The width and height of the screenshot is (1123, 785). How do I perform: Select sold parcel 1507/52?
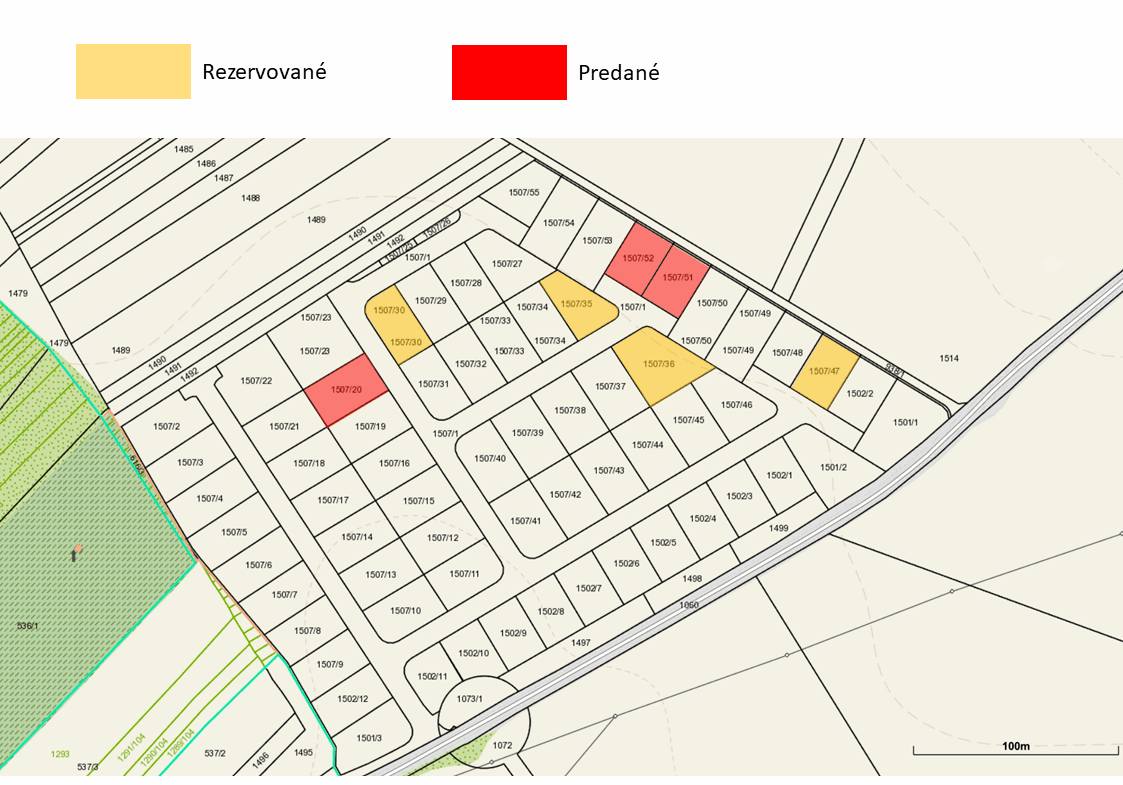pyautogui.click(x=637, y=258)
